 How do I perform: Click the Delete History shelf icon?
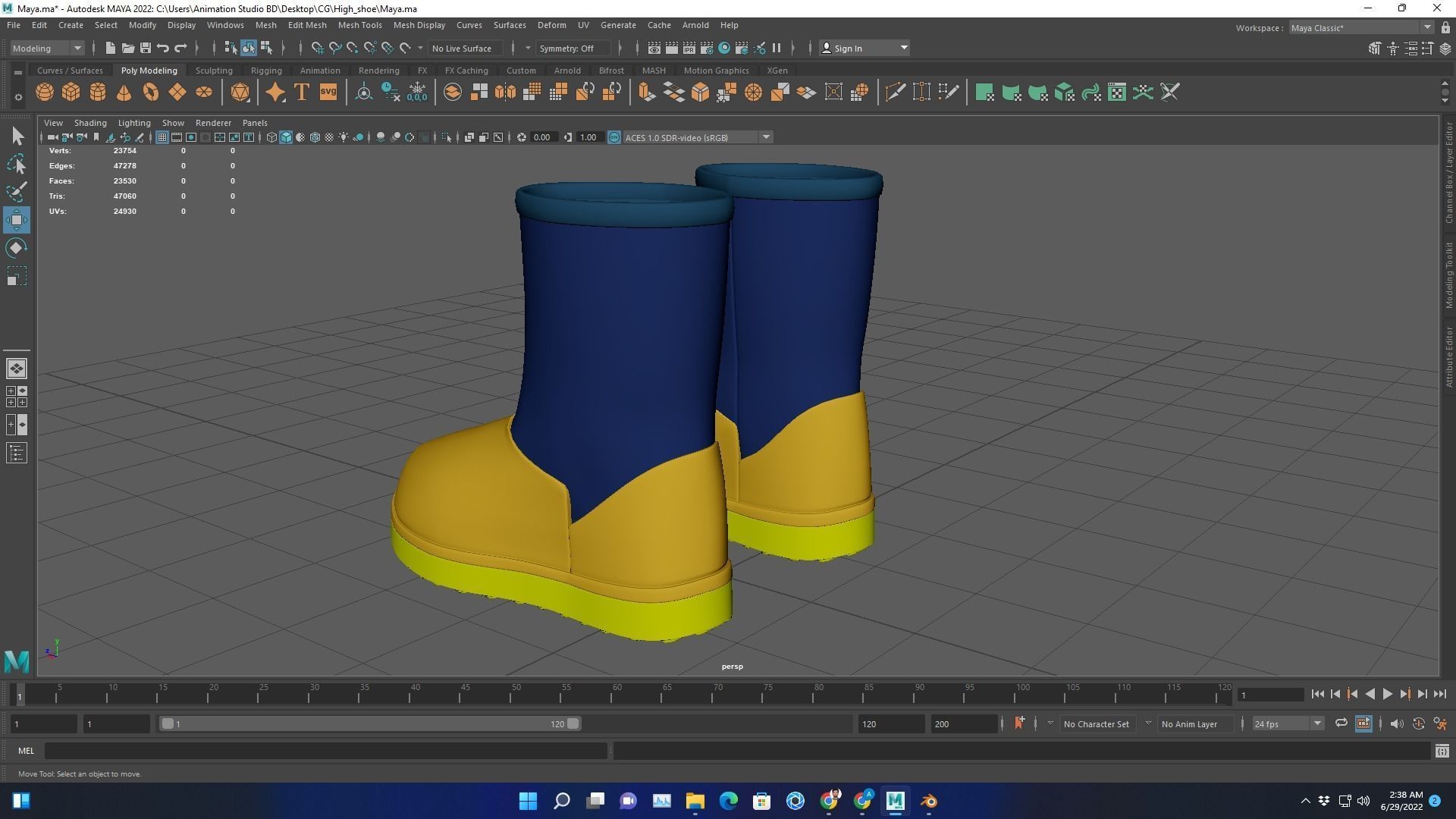tap(391, 93)
